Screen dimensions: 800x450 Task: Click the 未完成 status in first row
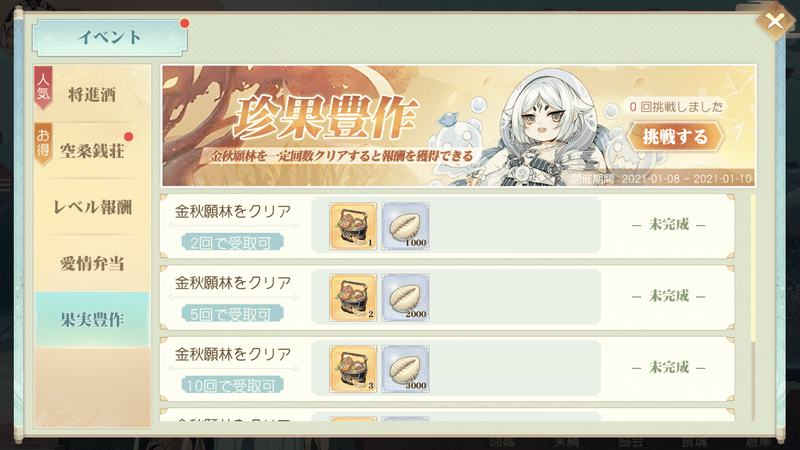click(669, 224)
